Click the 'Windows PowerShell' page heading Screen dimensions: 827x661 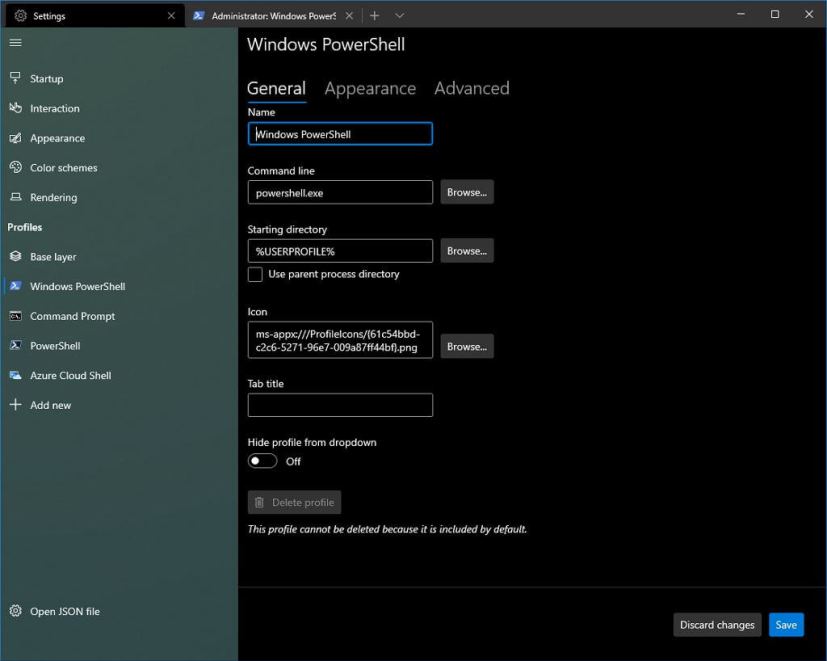[326, 44]
